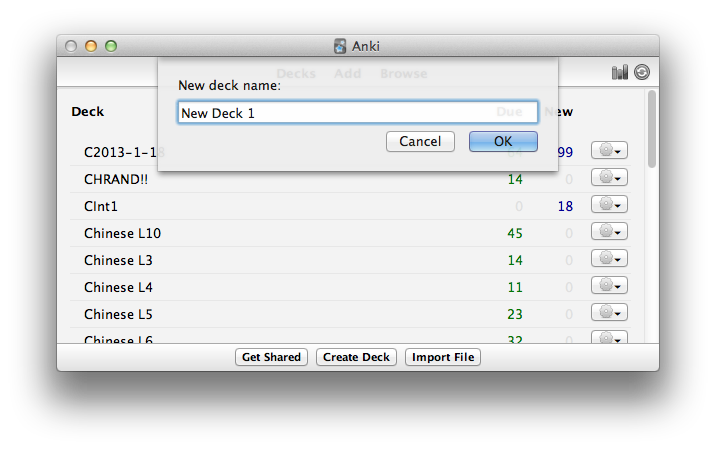Open gear options for C2013-1-1 deck
This screenshot has width=716, height=450.
[x=609, y=150]
